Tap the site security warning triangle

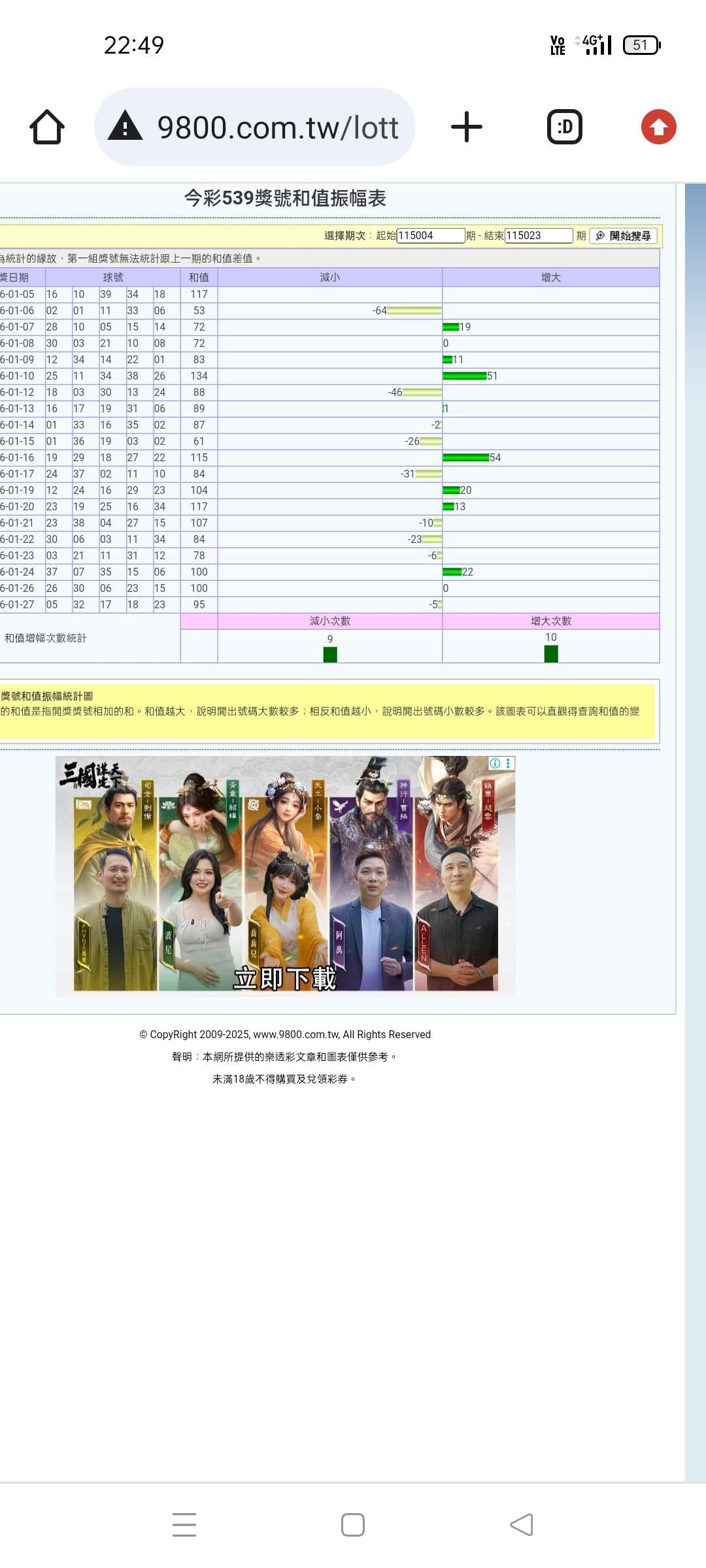pyautogui.click(x=126, y=127)
